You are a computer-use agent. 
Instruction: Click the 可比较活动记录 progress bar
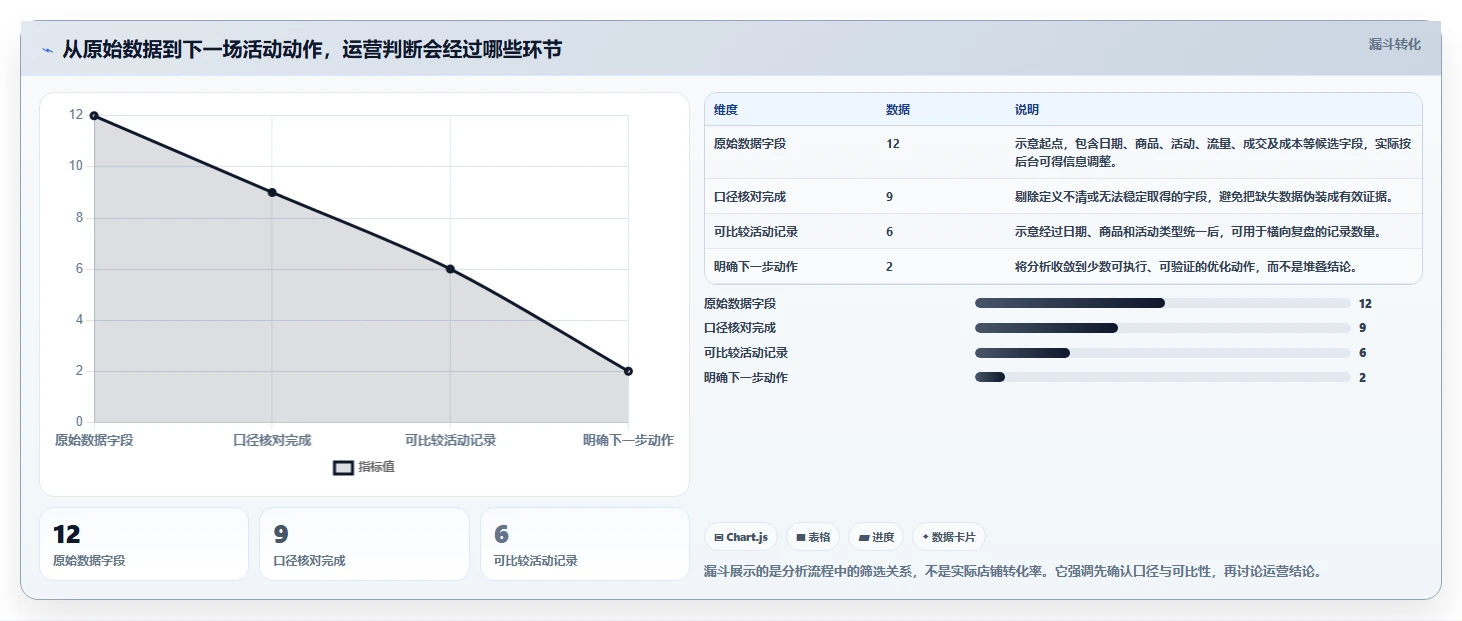(1163, 353)
